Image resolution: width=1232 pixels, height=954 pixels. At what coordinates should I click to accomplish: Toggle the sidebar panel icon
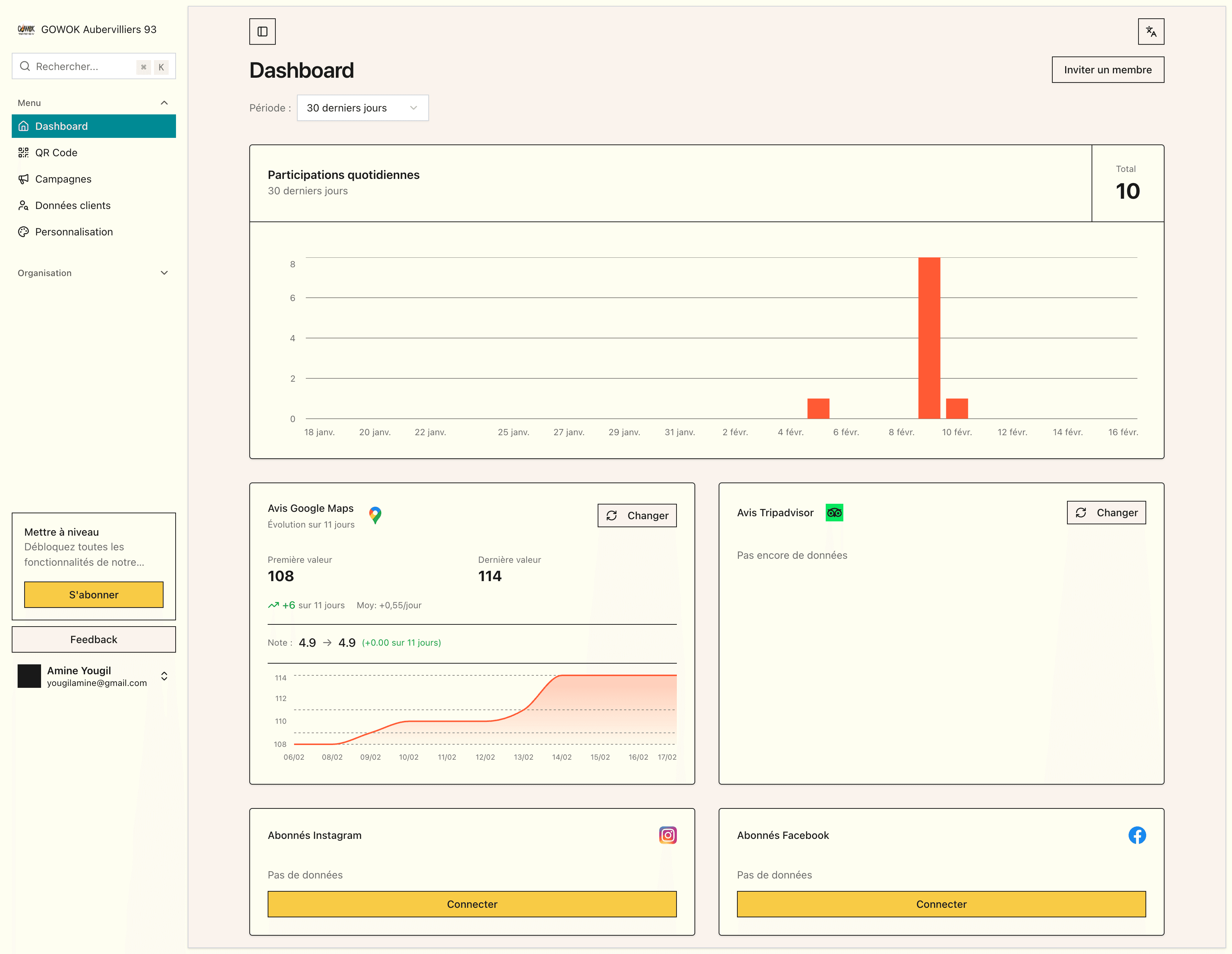[262, 32]
